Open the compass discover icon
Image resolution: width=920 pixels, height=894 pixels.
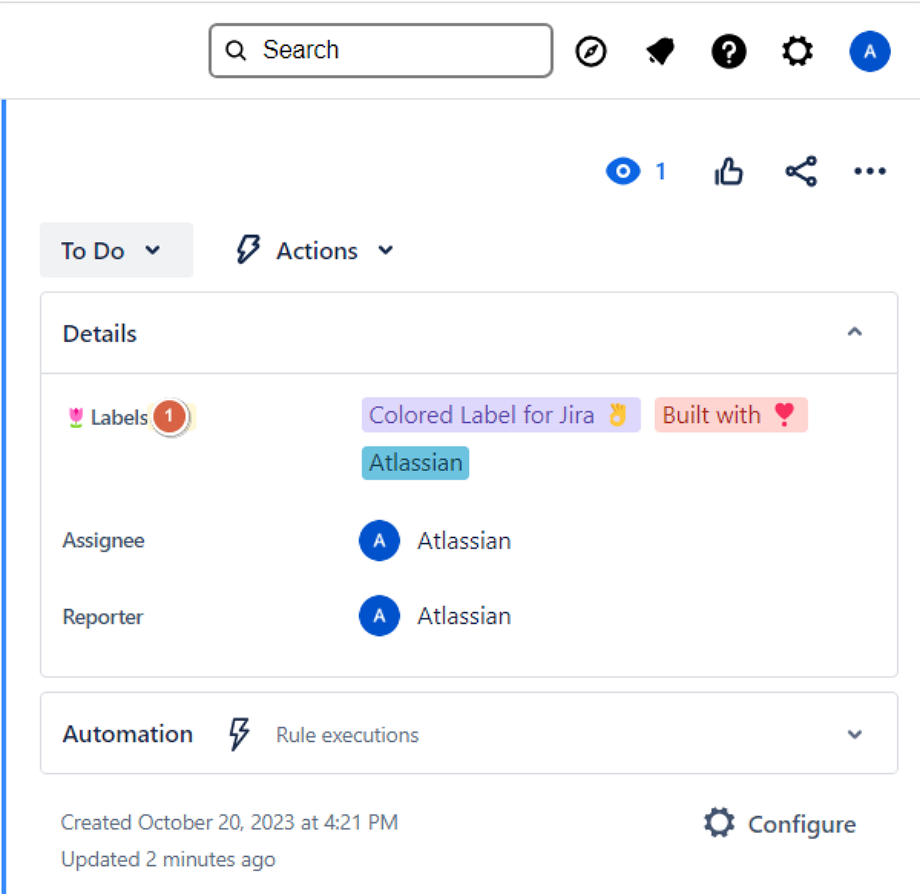coord(590,51)
